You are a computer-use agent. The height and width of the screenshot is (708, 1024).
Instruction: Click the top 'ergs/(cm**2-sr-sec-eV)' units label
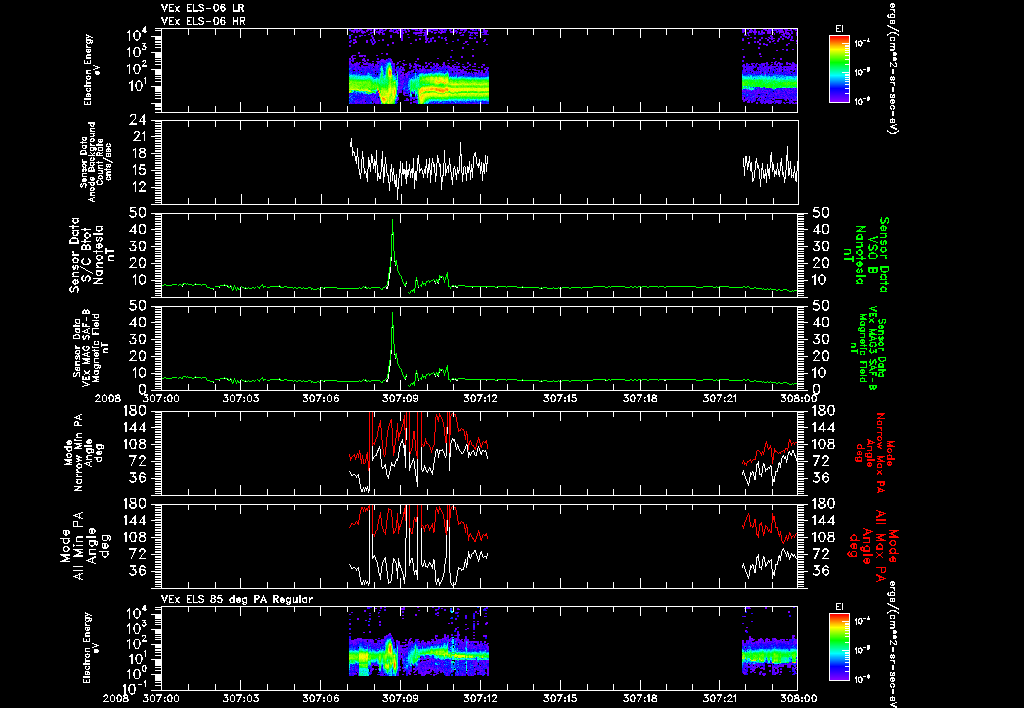click(891, 67)
